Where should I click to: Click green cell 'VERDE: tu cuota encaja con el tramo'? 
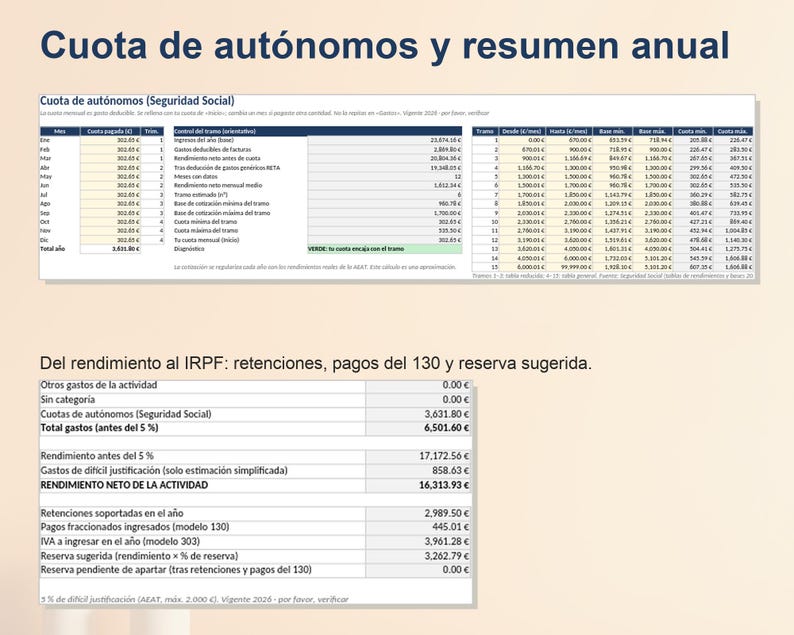385,249
